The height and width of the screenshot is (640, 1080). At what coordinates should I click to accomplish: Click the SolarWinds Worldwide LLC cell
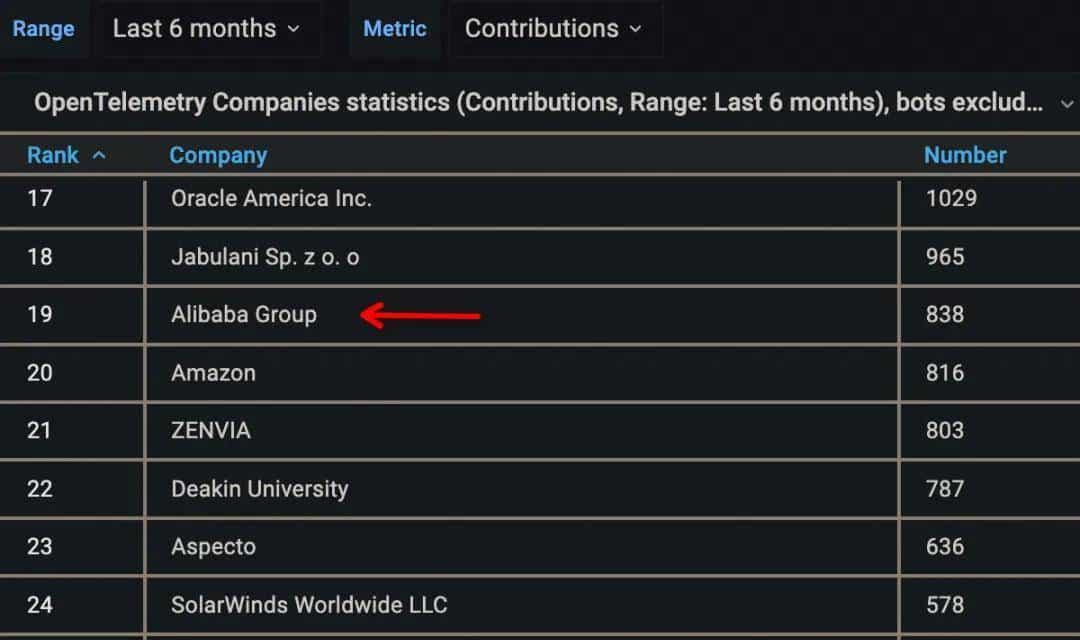(x=309, y=604)
